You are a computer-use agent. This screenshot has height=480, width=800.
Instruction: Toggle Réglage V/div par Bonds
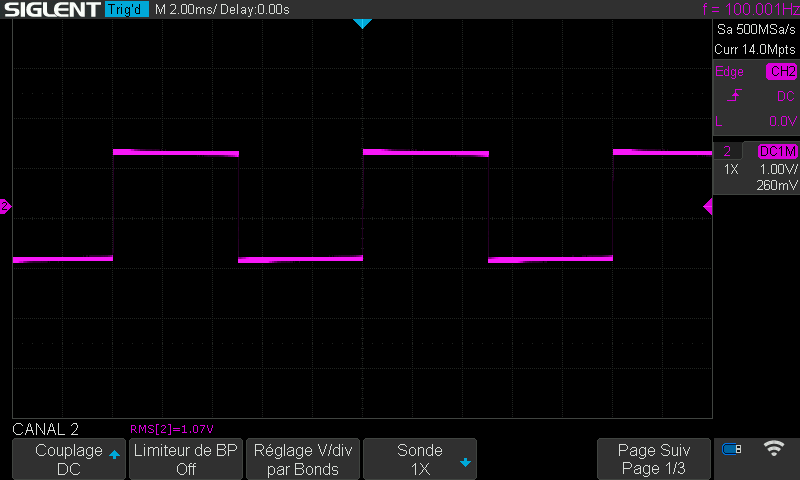303,459
